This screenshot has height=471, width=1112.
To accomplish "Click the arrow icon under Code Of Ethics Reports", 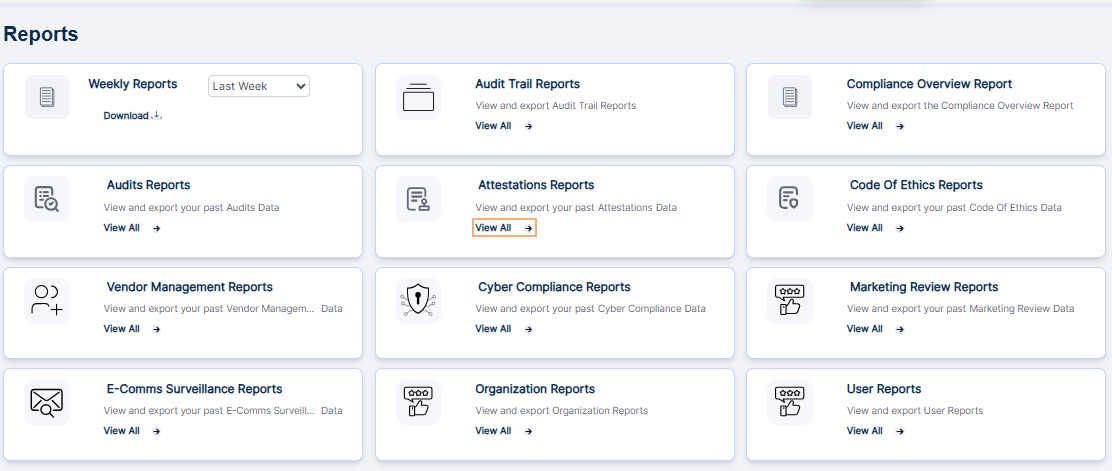I will pyautogui.click(x=900, y=228).
